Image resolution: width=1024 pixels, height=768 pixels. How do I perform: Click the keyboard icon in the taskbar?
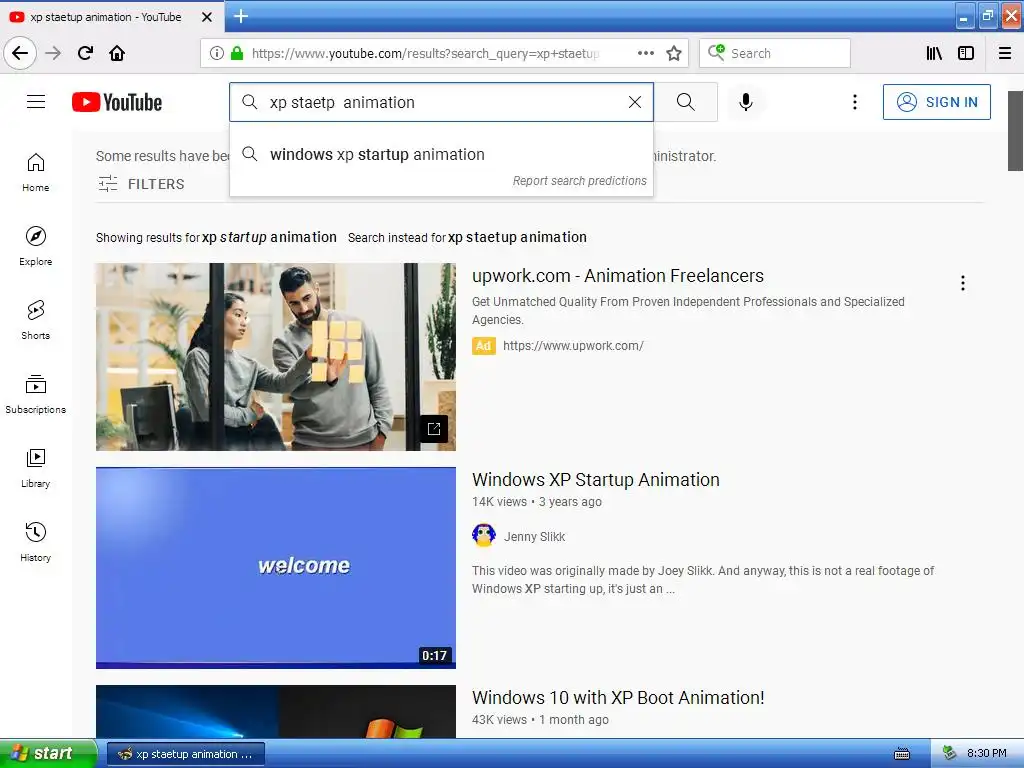tap(902, 754)
